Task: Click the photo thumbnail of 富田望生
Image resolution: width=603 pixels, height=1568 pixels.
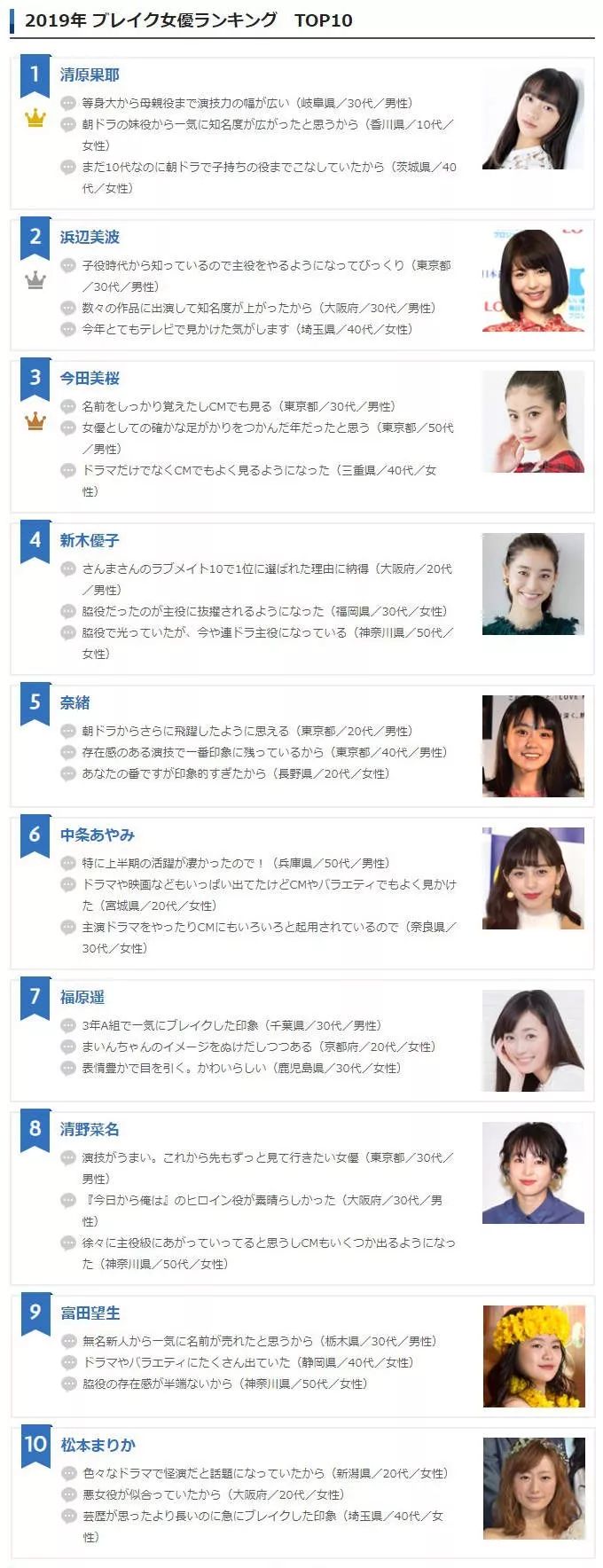Action: (534, 1356)
